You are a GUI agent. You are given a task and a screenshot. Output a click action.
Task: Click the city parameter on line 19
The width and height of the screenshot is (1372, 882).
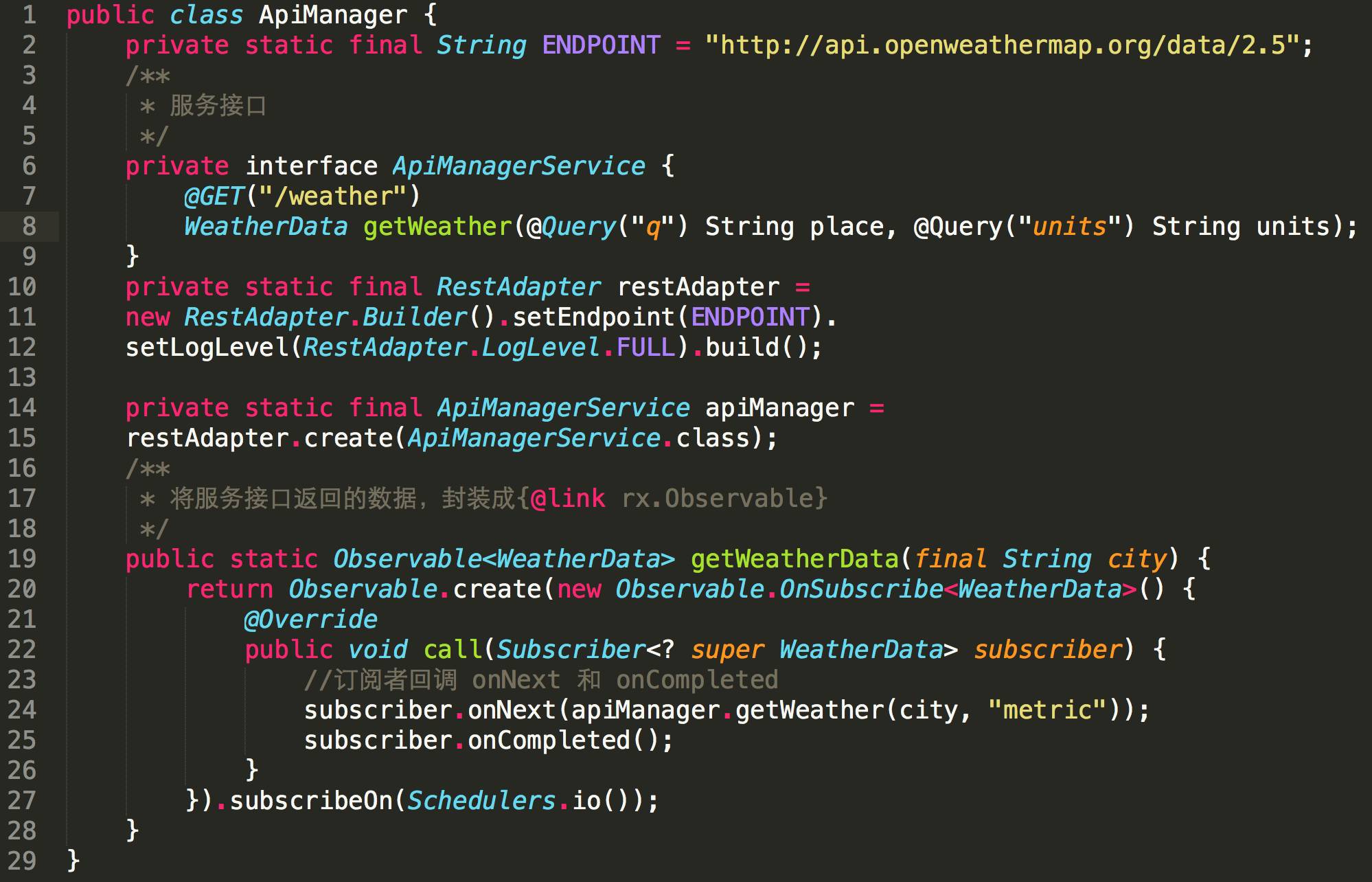pos(1137,559)
